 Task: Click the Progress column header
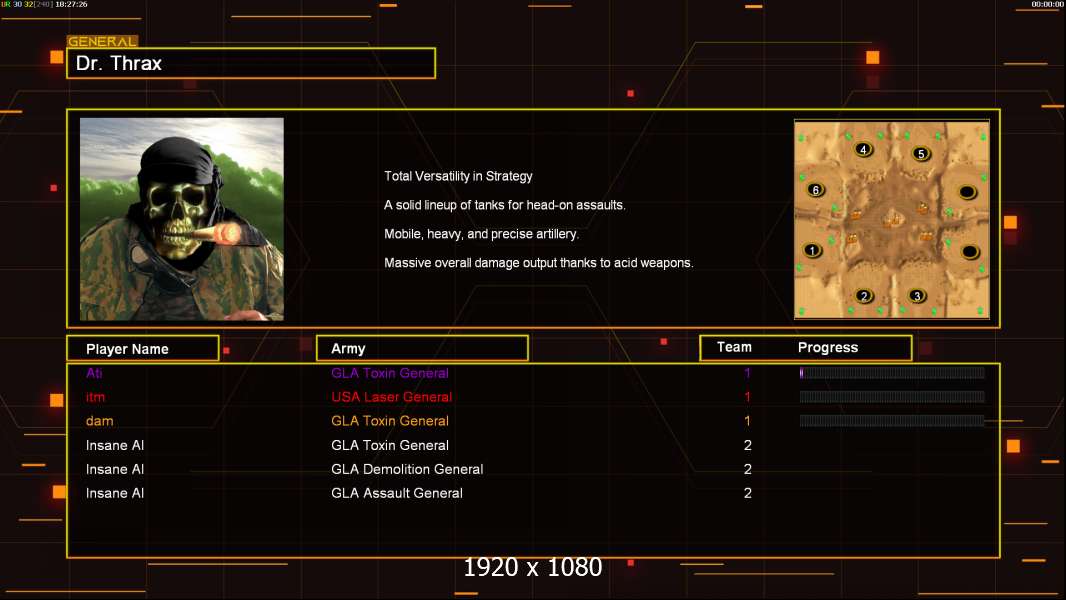[828, 347]
